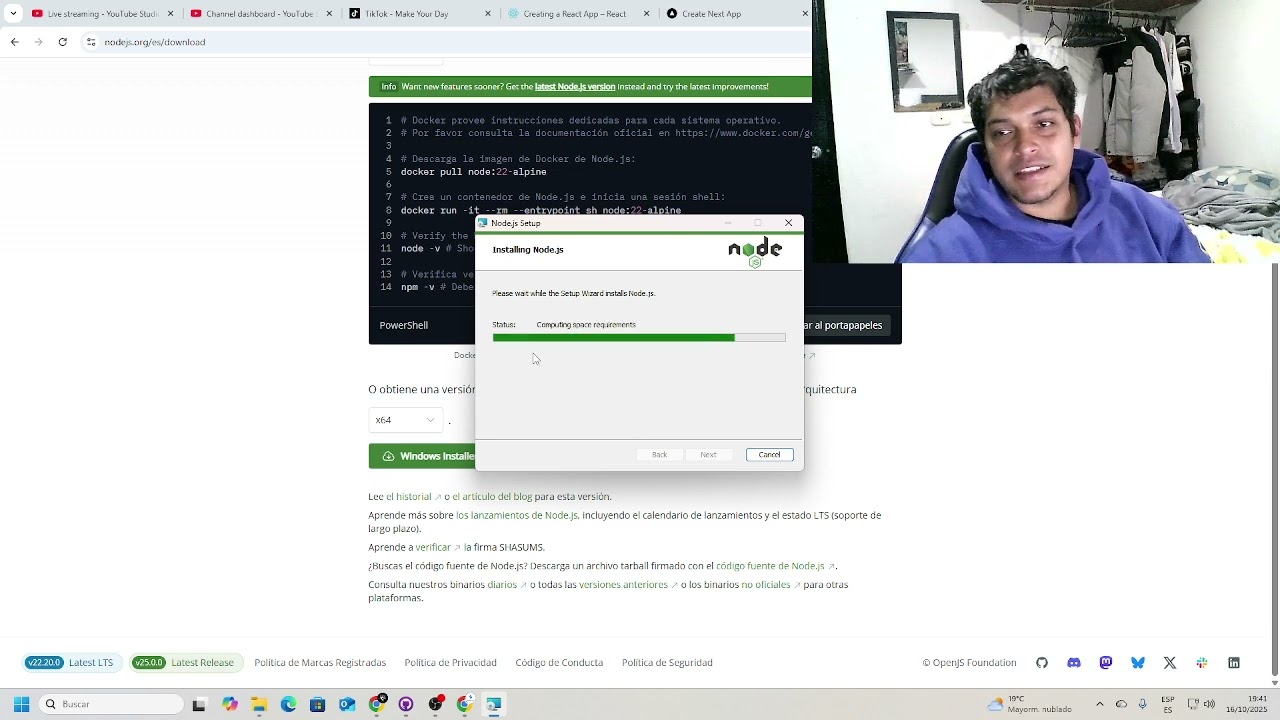Open the weather widget on taskbar
This screenshot has height=720, width=1280.
[x=1029, y=704]
